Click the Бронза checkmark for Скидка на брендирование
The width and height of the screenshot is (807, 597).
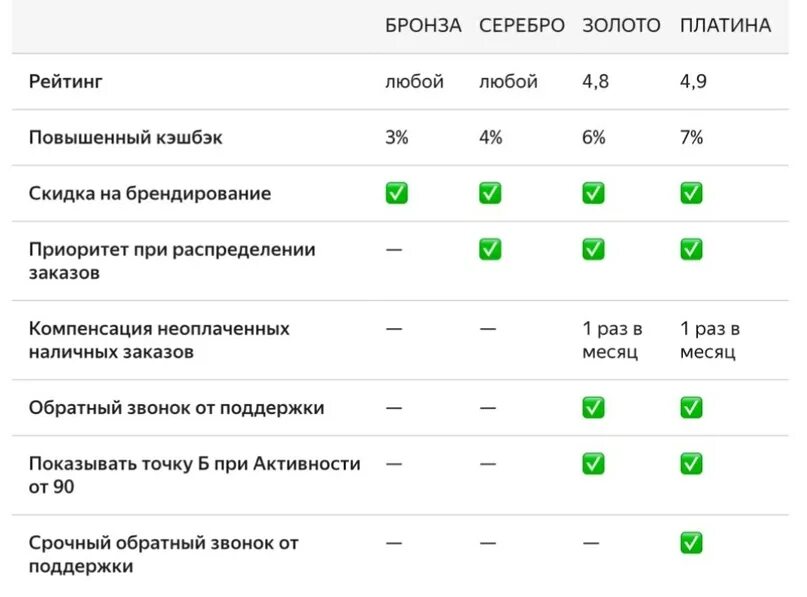pyautogui.click(x=396, y=194)
